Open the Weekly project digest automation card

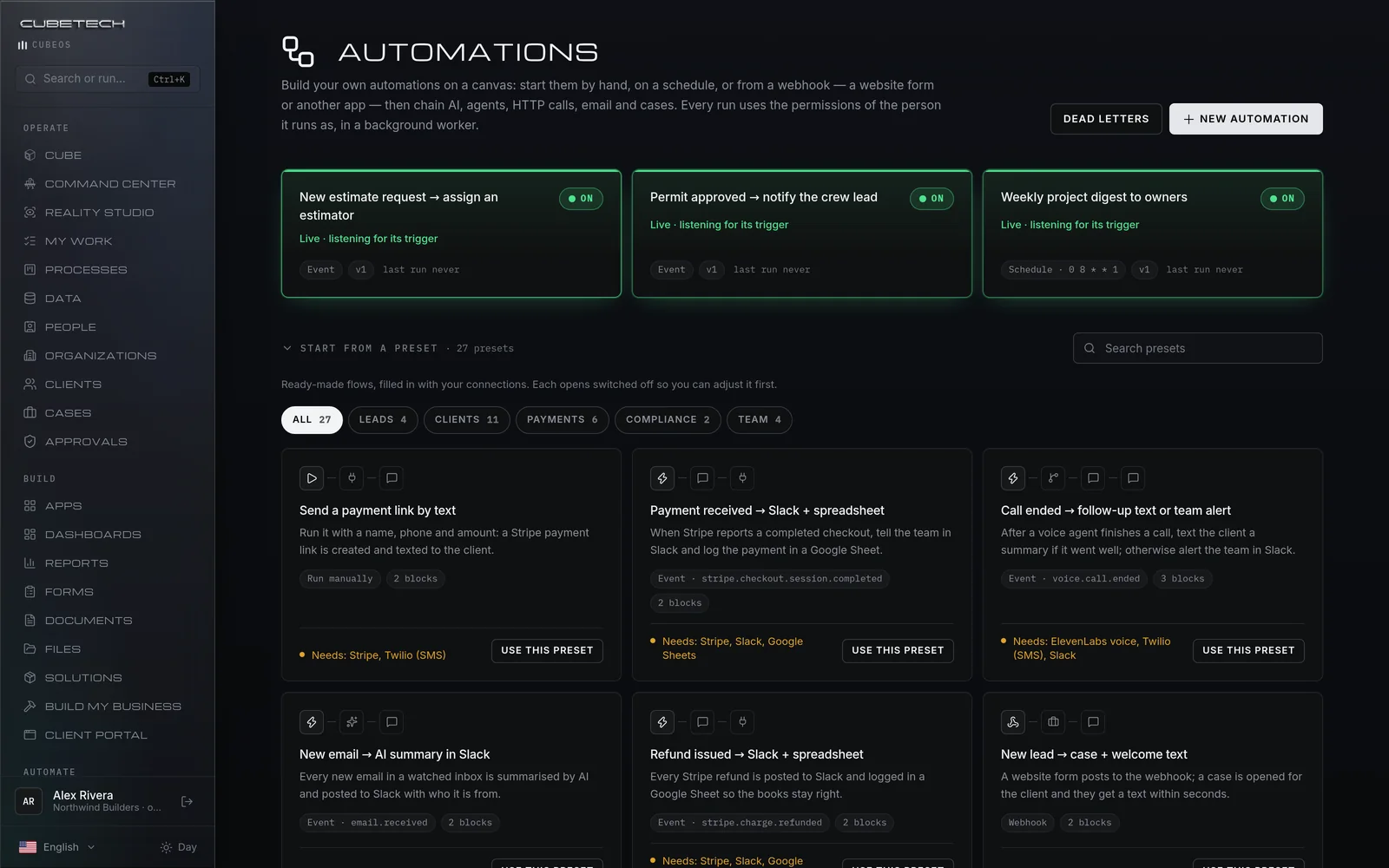pos(1153,233)
